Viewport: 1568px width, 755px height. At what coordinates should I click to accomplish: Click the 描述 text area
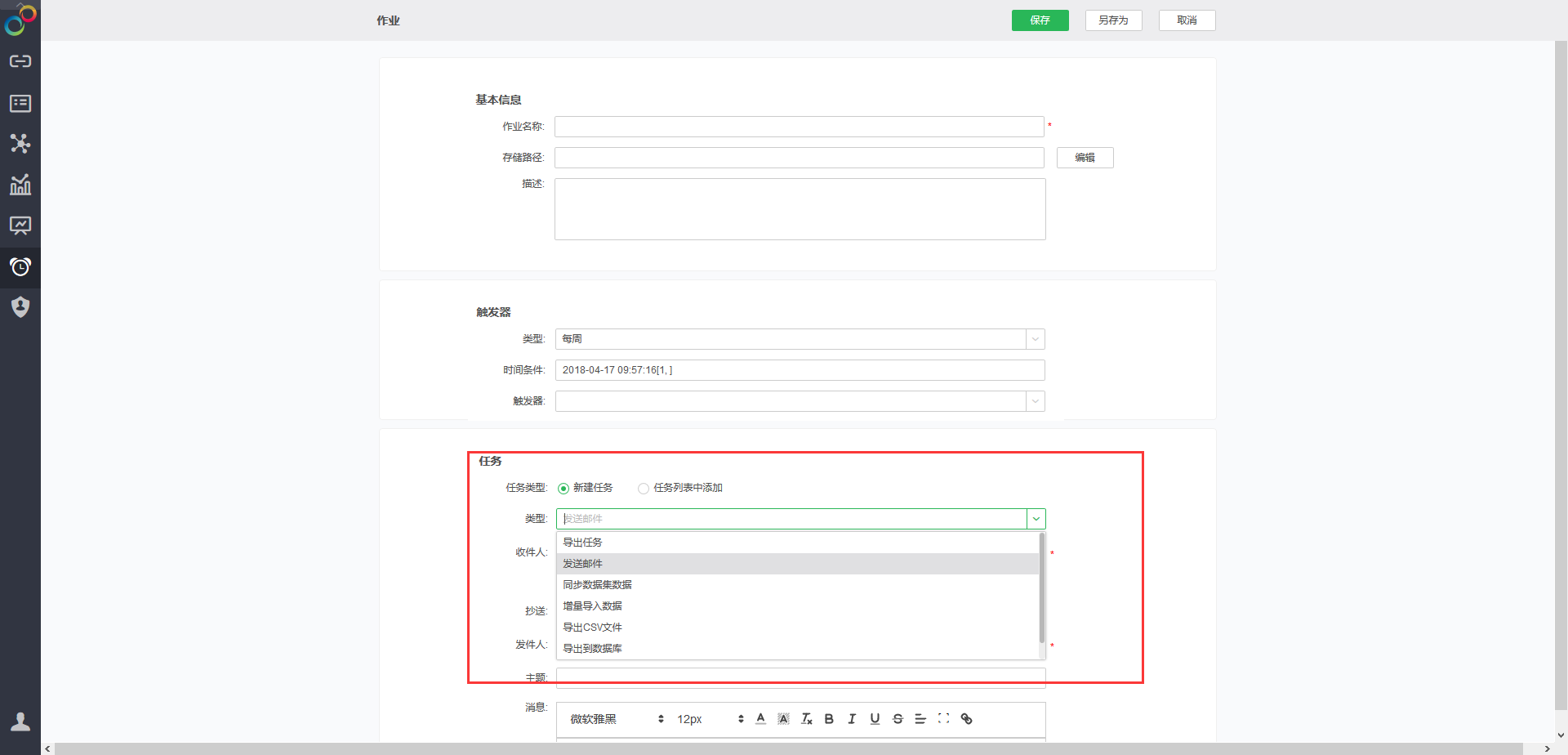[800, 209]
